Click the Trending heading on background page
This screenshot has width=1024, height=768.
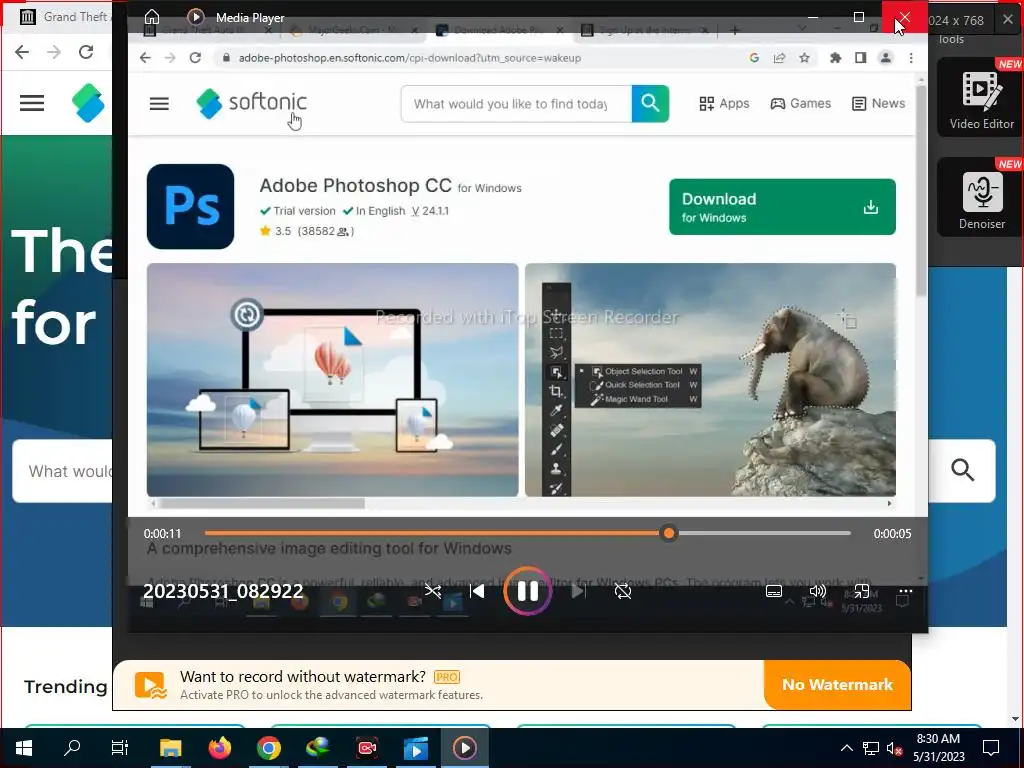[x=65, y=686]
